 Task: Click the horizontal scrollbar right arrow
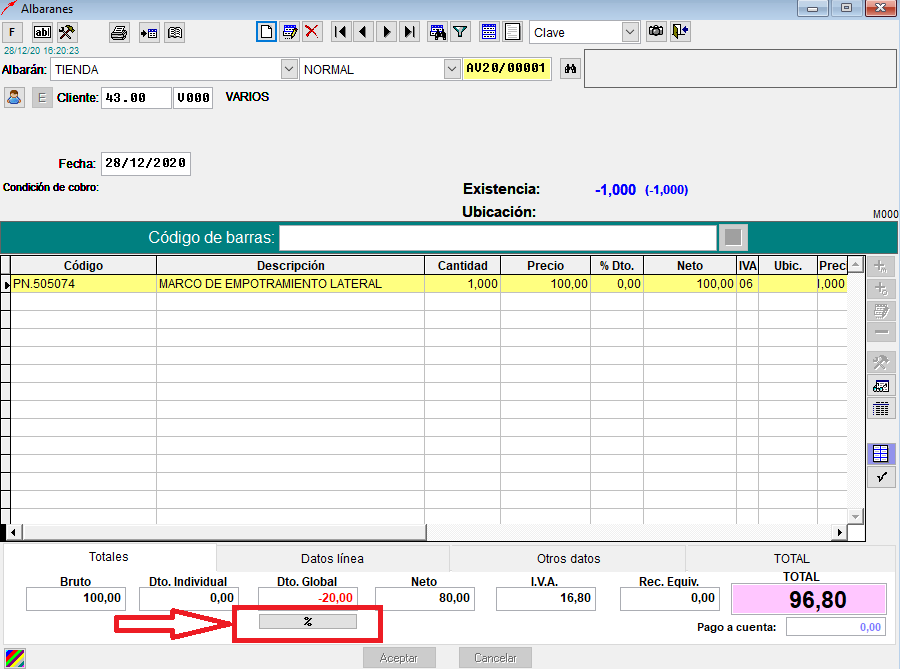pyautogui.click(x=840, y=532)
